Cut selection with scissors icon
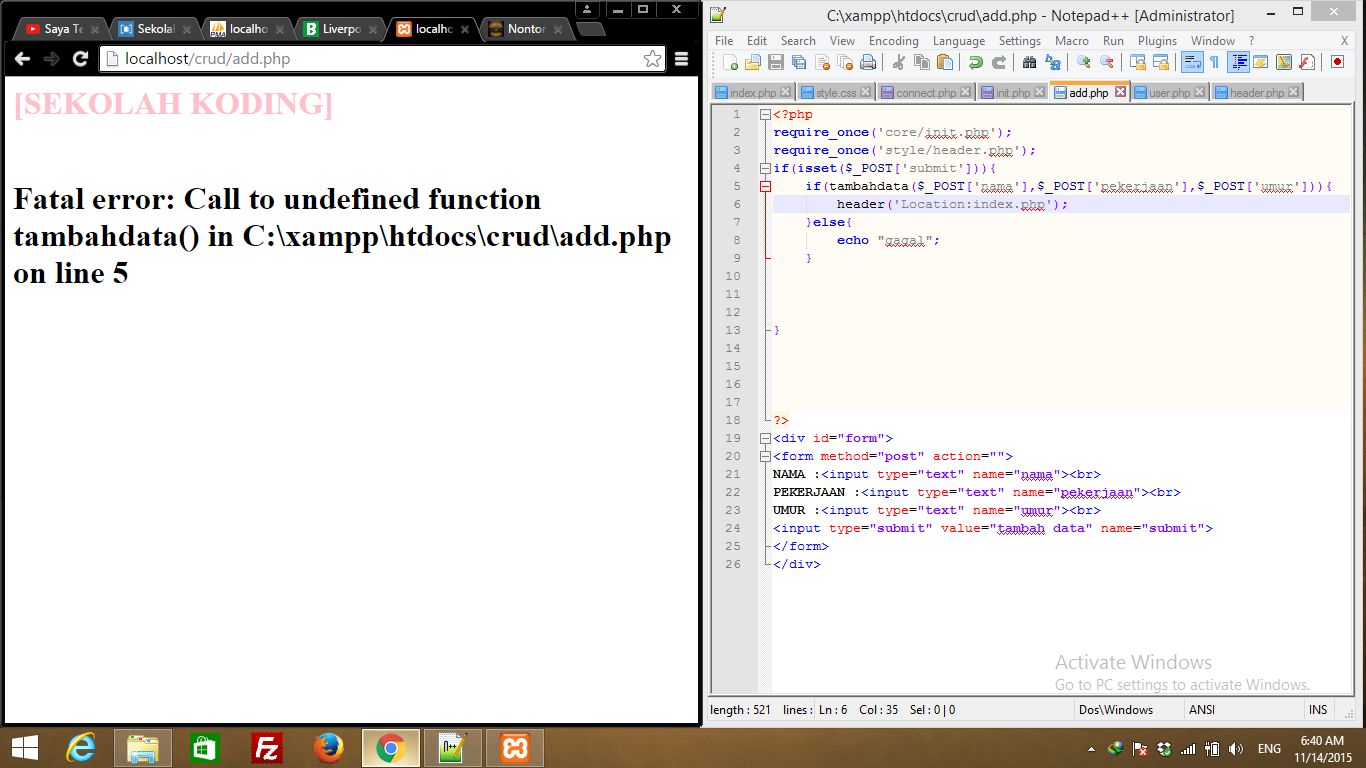Viewport: 1366px width, 768px height. click(x=898, y=62)
